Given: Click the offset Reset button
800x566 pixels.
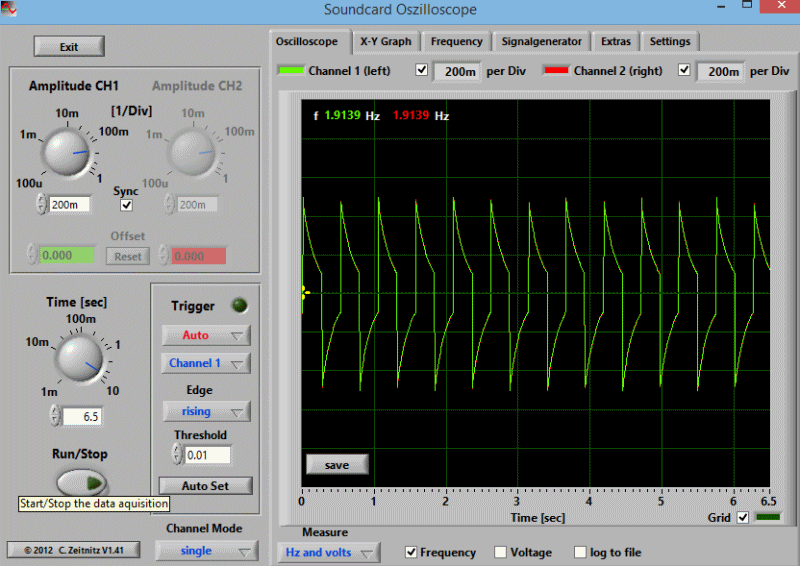Looking at the screenshot, I should pyautogui.click(x=128, y=256).
